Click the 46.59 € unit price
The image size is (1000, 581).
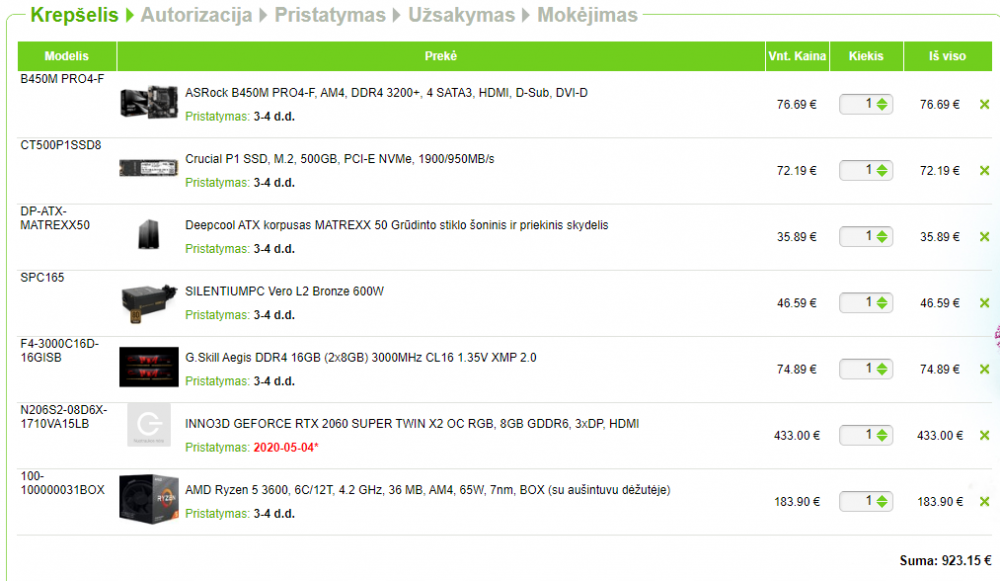pyautogui.click(x=797, y=304)
